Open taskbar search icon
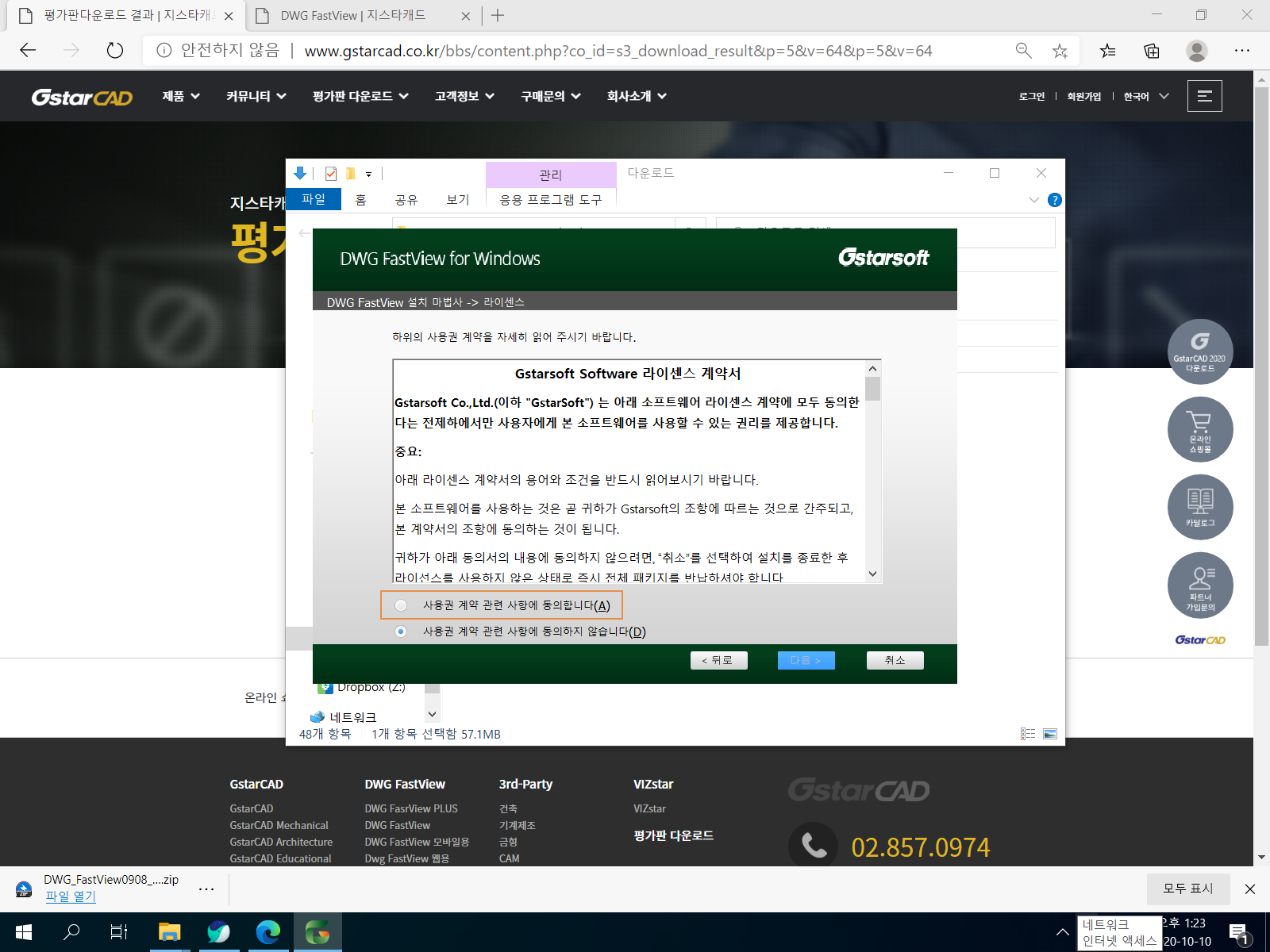Image resolution: width=1270 pixels, height=952 pixels. point(71,932)
